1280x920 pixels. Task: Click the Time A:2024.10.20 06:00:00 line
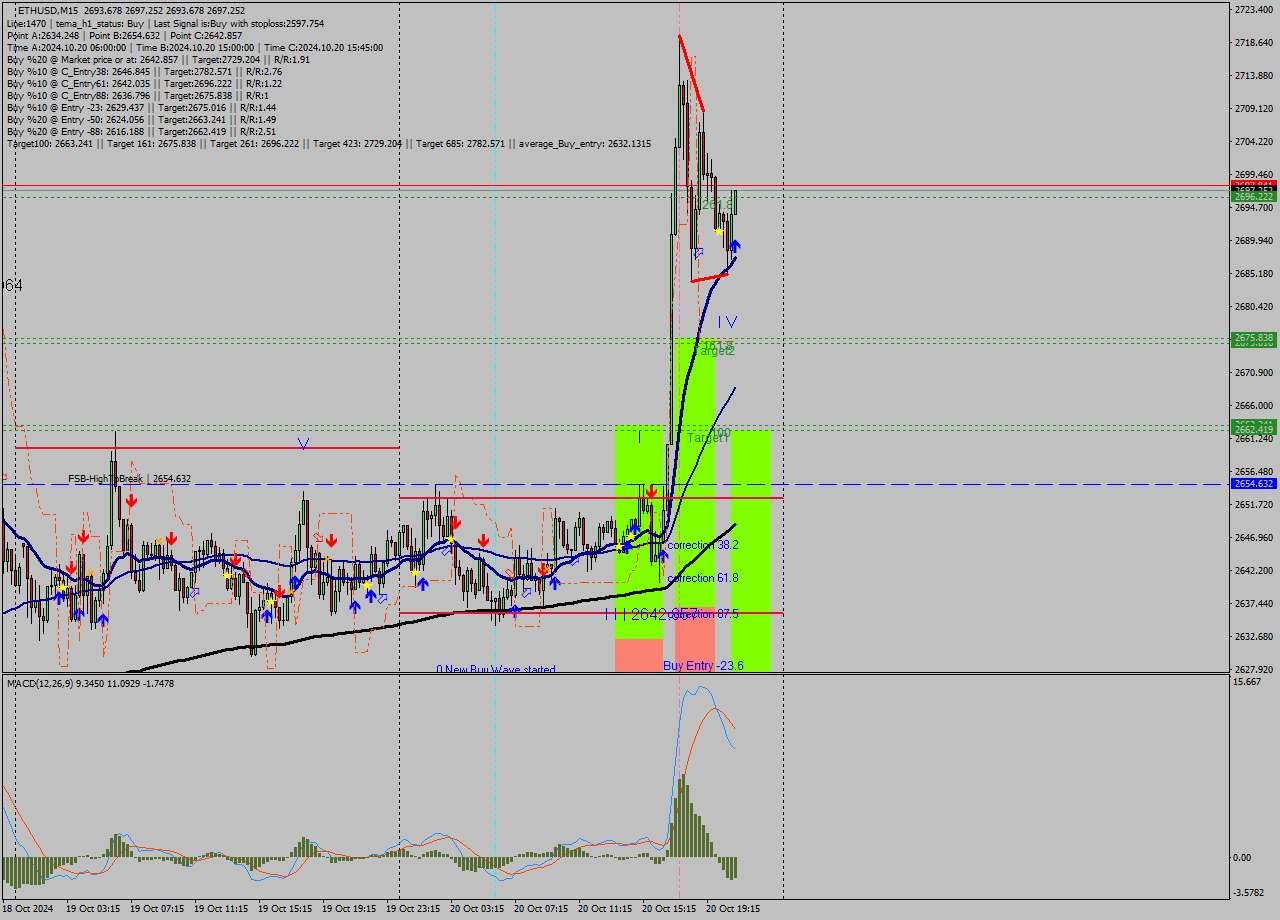coord(66,47)
